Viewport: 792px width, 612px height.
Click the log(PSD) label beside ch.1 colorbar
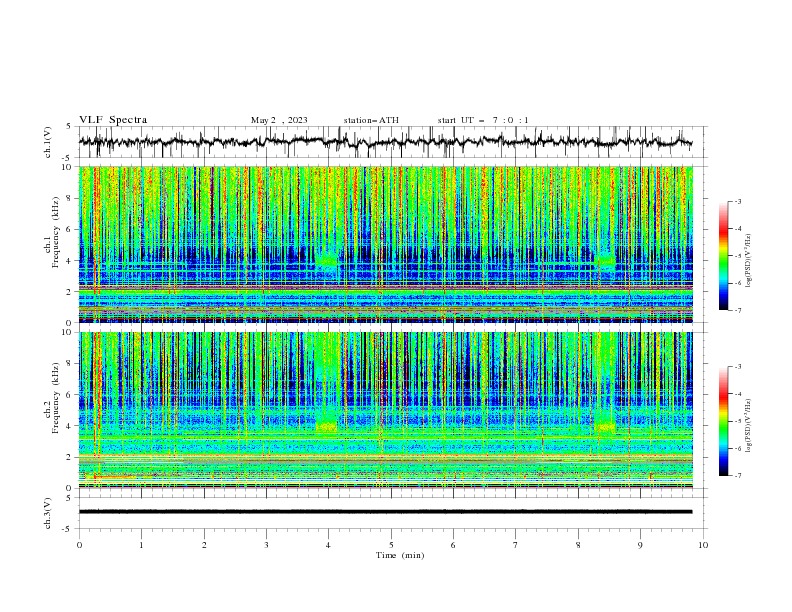coord(748,261)
